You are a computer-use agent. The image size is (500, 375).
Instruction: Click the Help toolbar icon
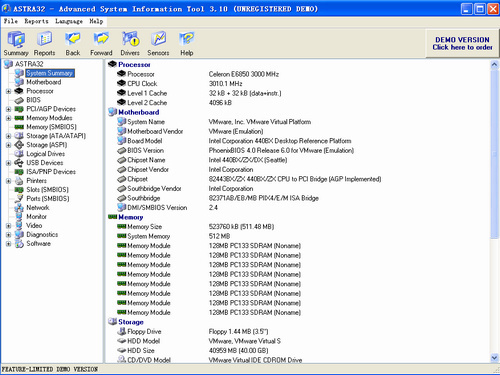(x=187, y=44)
